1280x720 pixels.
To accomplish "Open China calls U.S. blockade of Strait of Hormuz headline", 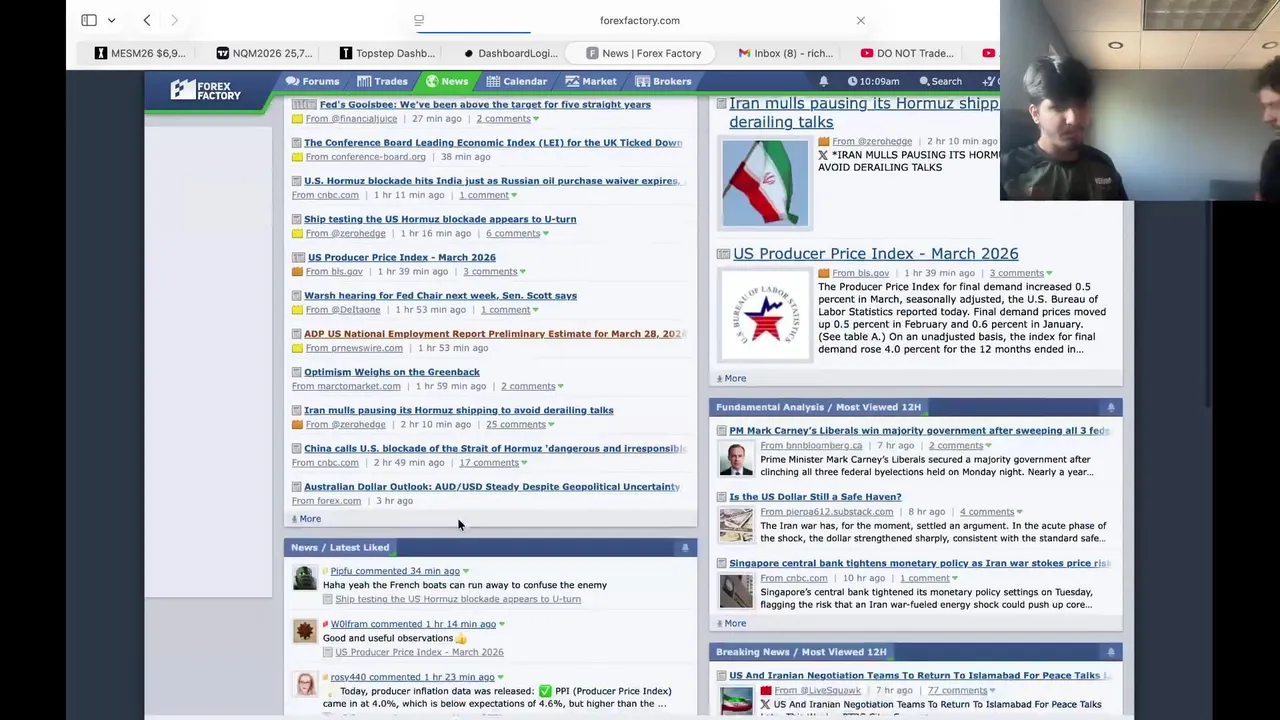I will (495, 449).
